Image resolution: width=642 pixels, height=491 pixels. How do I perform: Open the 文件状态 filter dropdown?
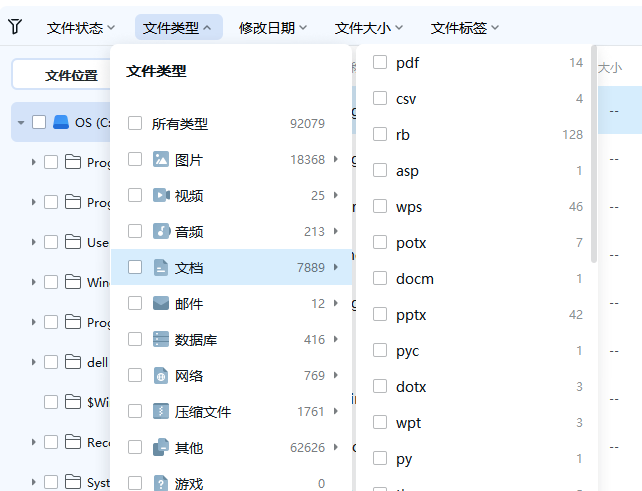pyautogui.click(x=81, y=27)
